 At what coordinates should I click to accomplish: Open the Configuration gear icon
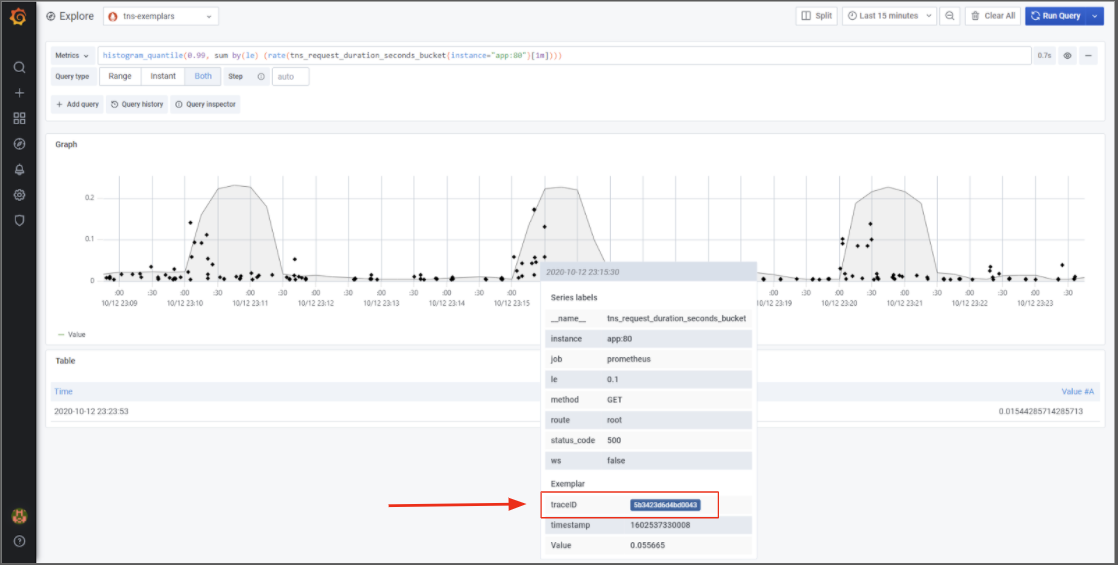(19, 194)
